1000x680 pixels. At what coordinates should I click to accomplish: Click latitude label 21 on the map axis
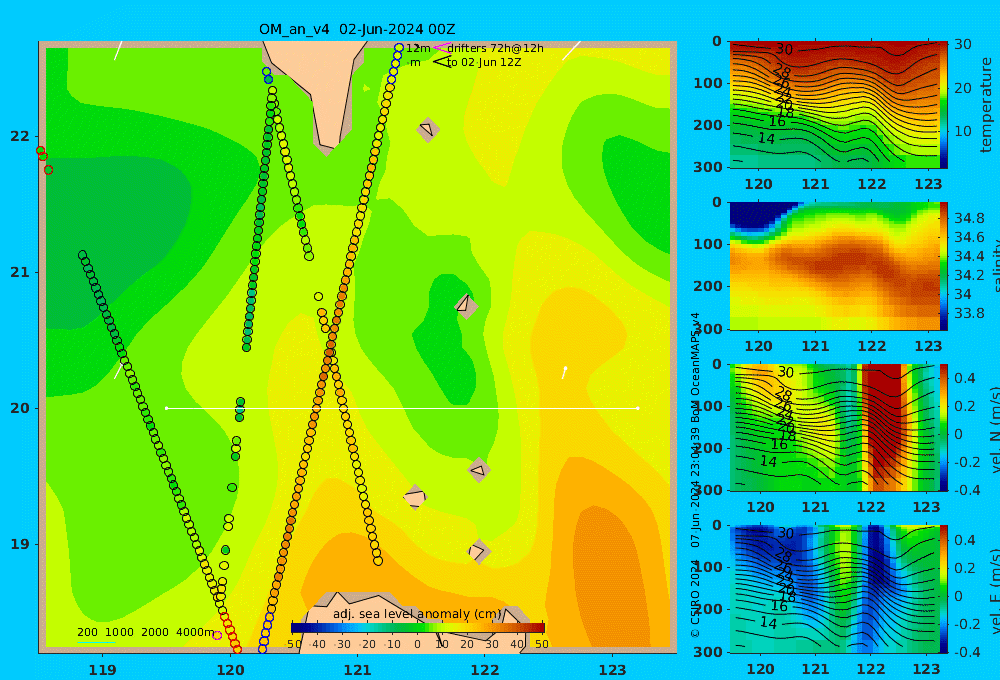(20, 272)
